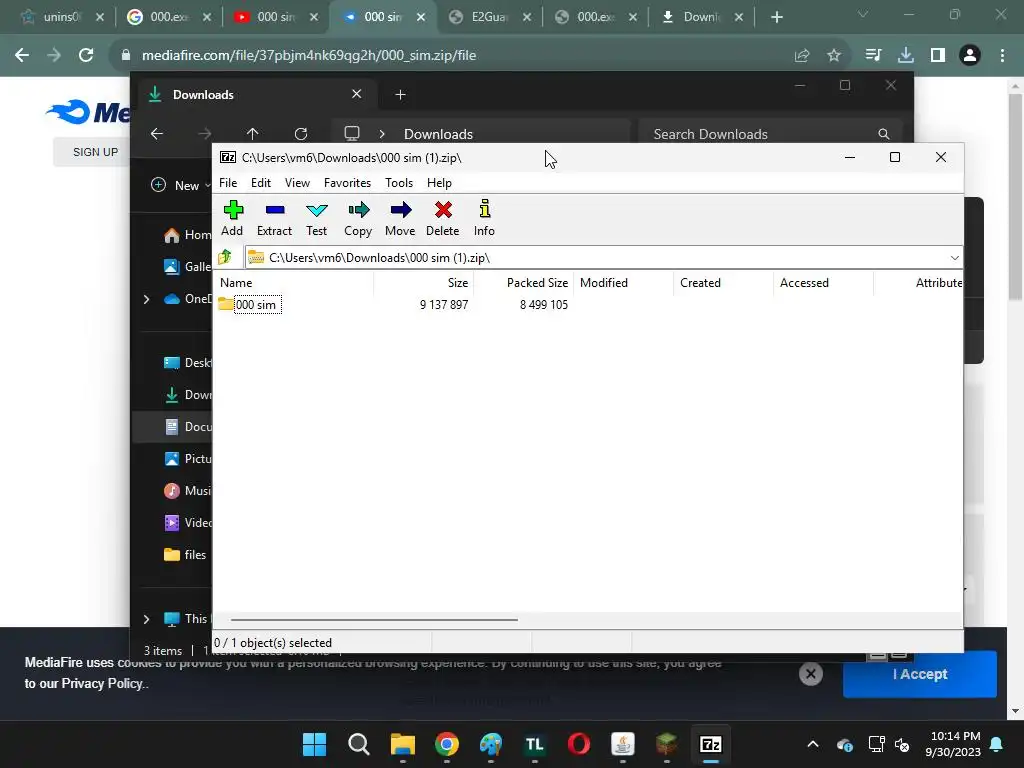Click the 9 137 897 size value
Image resolution: width=1024 pixels, height=768 pixels.
pyautogui.click(x=444, y=305)
